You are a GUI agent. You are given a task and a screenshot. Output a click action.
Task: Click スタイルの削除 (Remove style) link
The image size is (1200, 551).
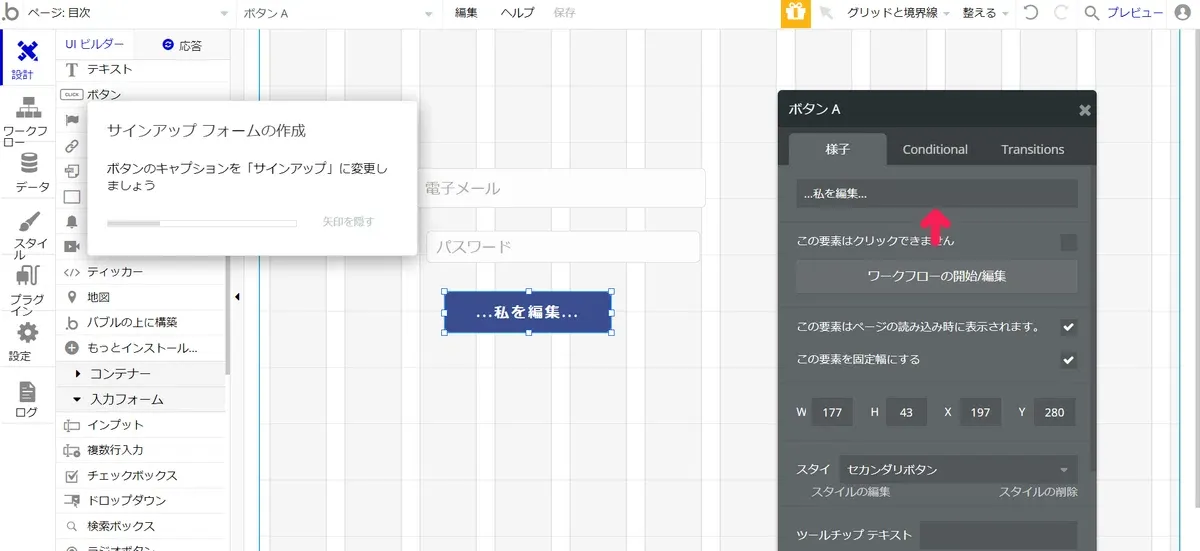(1038, 492)
